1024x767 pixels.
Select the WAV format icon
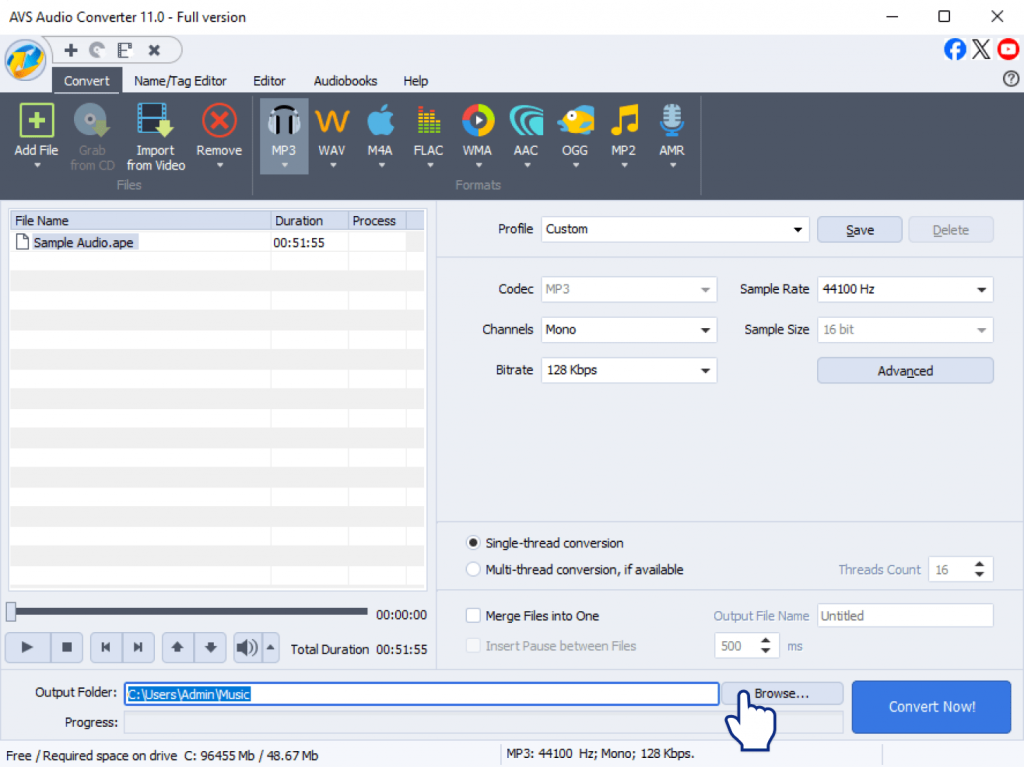[x=332, y=122]
